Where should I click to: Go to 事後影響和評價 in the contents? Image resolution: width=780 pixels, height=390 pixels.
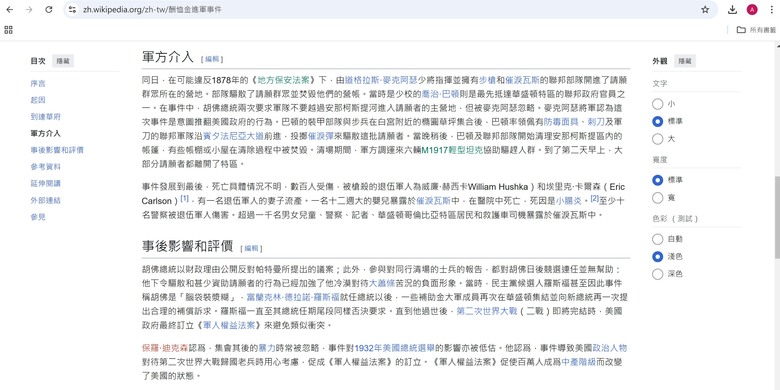(x=57, y=150)
